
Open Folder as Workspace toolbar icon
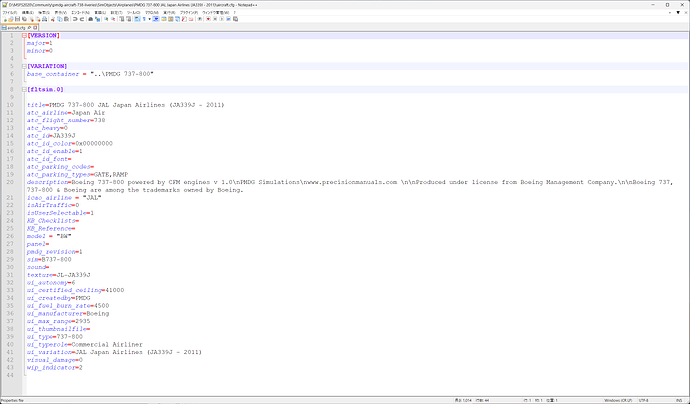click(191, 19)
